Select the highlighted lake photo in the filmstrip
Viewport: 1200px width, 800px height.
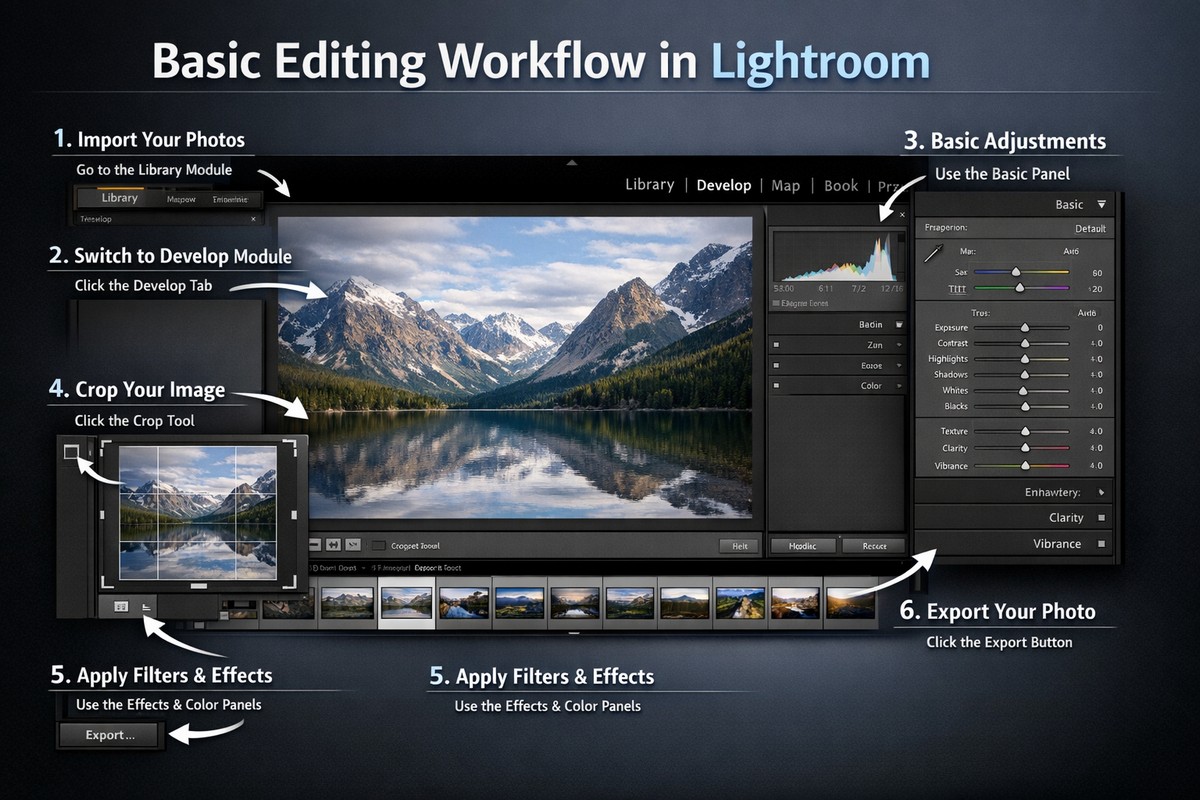[x=405, y=600]
